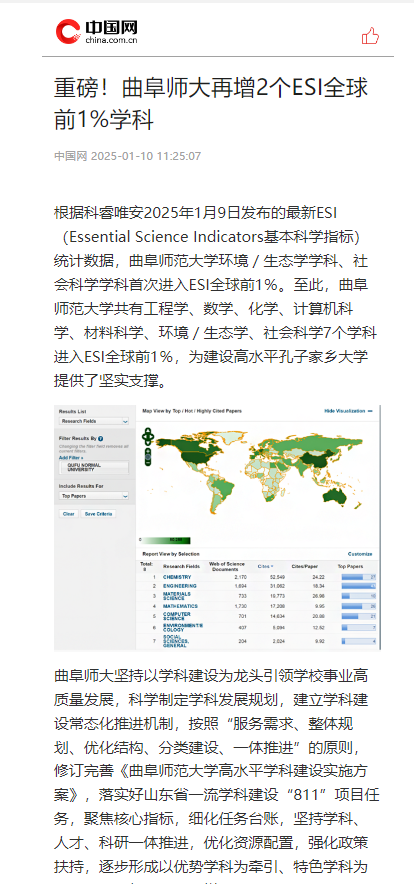Click 'MATHEMATICS' in the ESI table
The width and height of the screenshot is (414, 884).
coord(180,606)
